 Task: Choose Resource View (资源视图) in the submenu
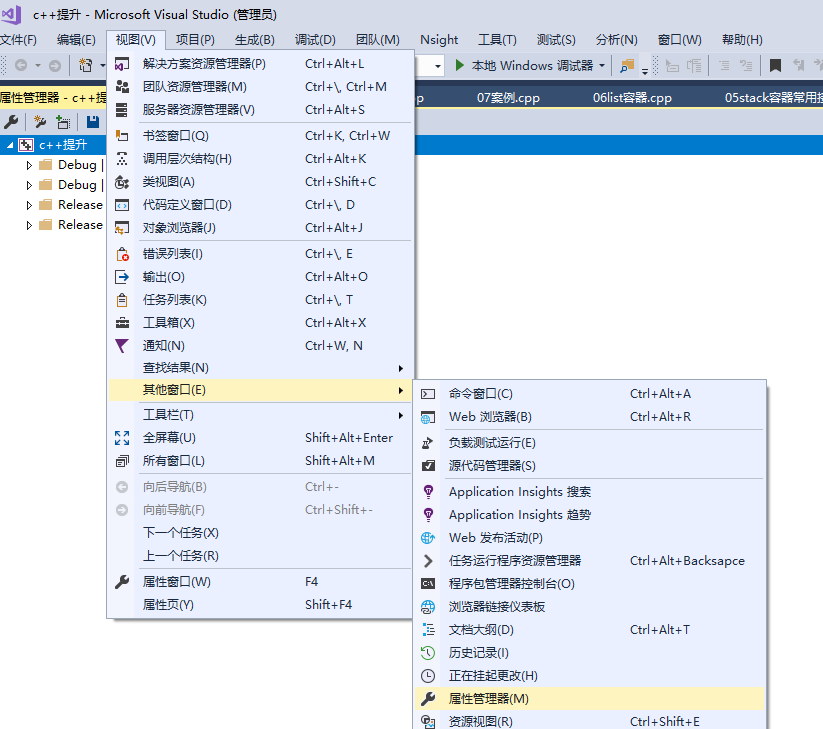coord(589,721)
